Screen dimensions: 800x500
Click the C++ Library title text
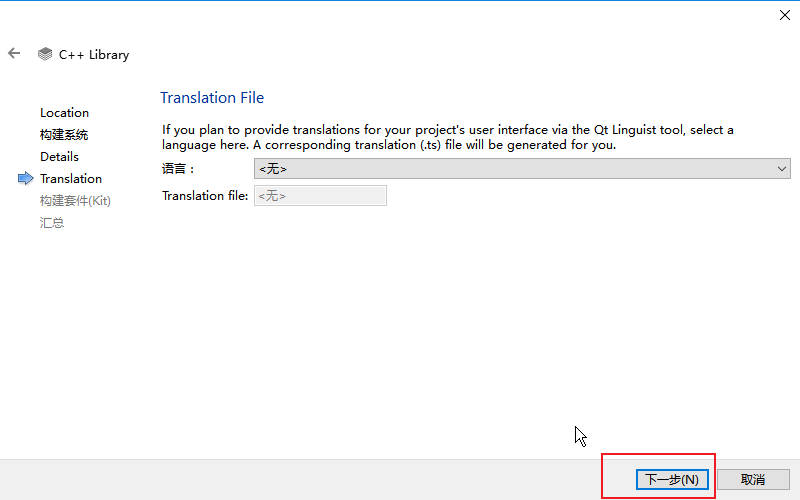click(94, 55)
